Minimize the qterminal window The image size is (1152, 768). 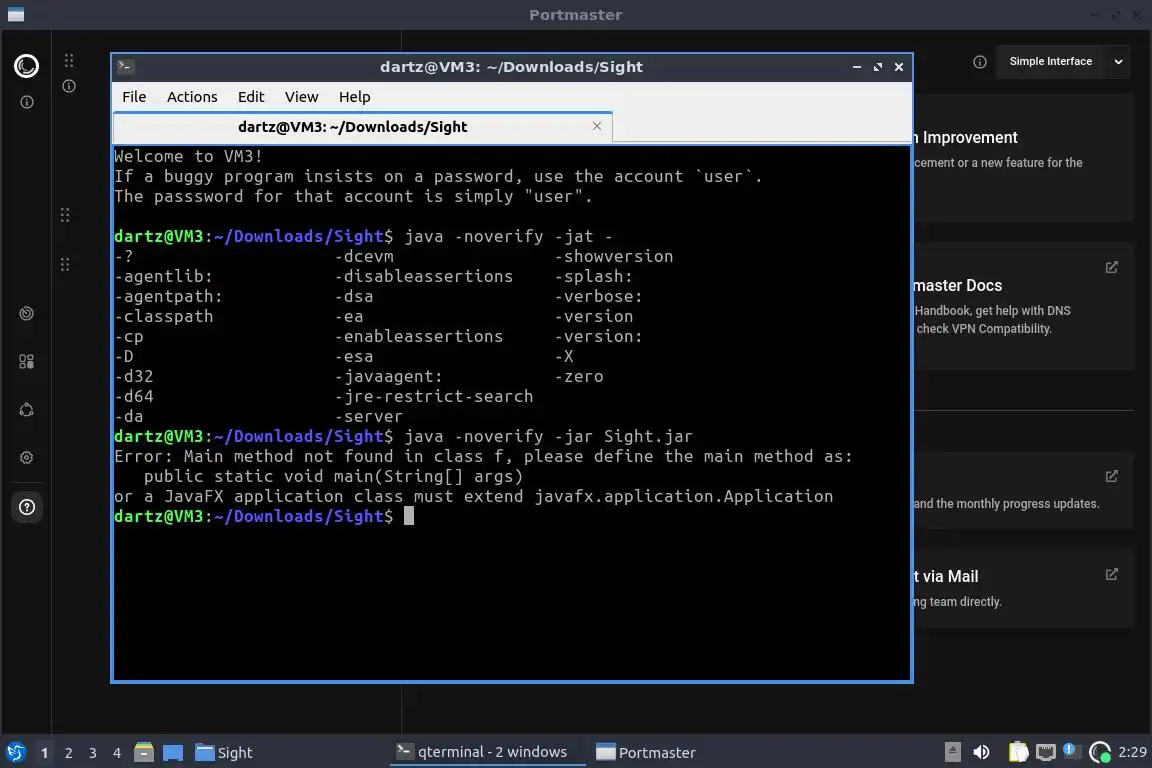pos(857,67)
